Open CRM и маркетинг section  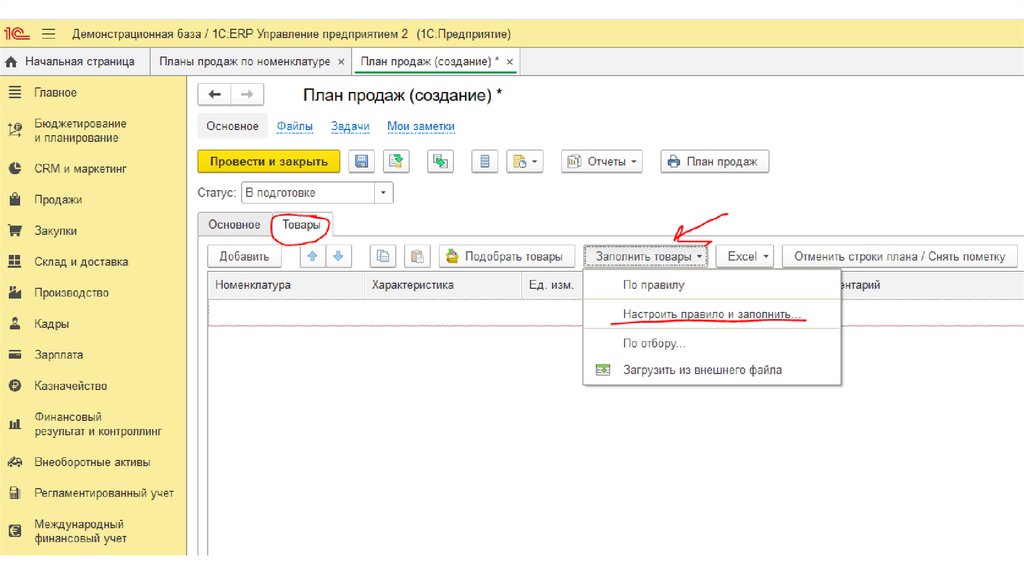pos(80,168)
